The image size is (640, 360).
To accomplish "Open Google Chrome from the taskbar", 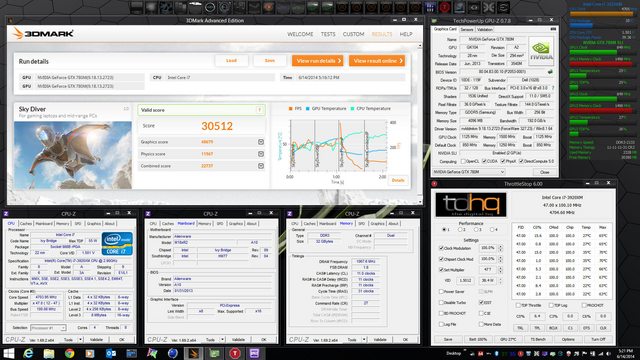I will pos(69,353).
